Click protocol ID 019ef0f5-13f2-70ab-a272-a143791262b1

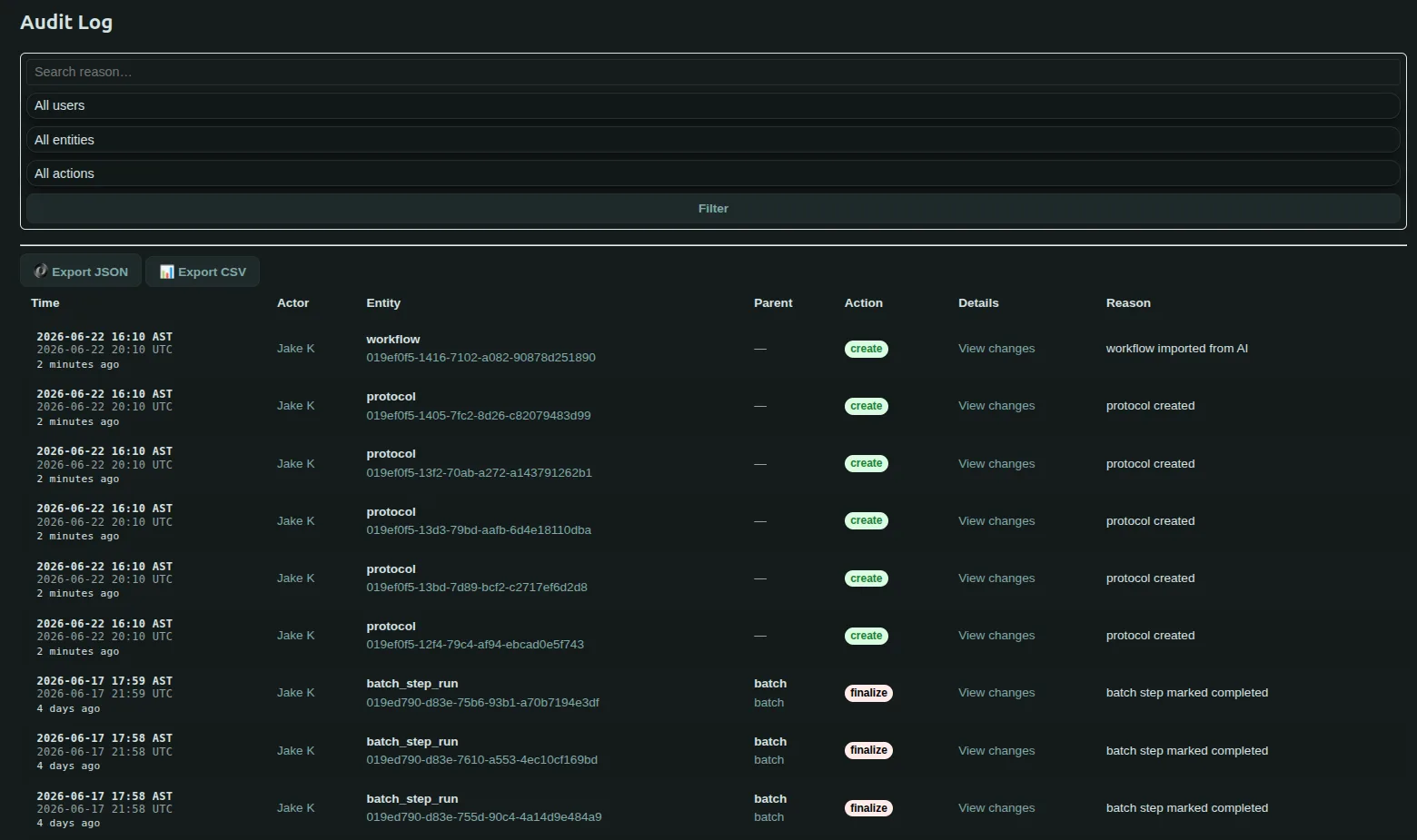pyautogui.click(x=479, y=473)
